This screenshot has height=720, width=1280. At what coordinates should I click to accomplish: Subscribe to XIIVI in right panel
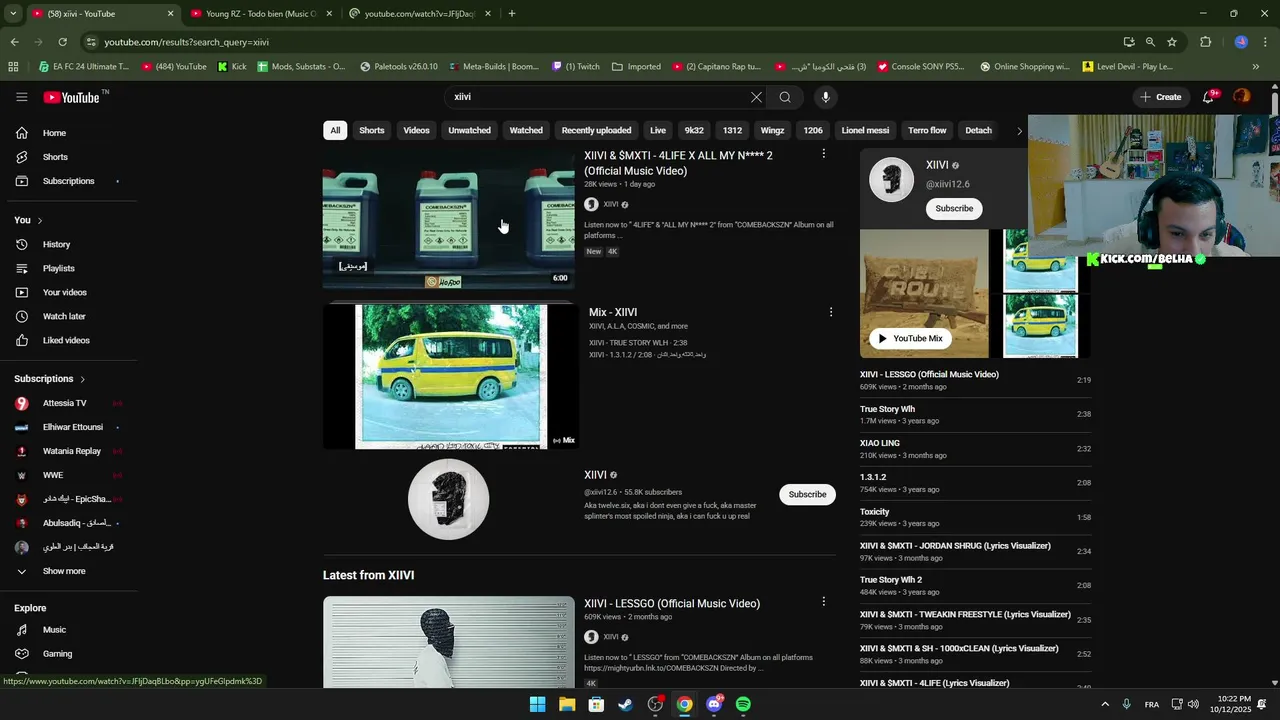pyautogui.click(x=954, y=208)
